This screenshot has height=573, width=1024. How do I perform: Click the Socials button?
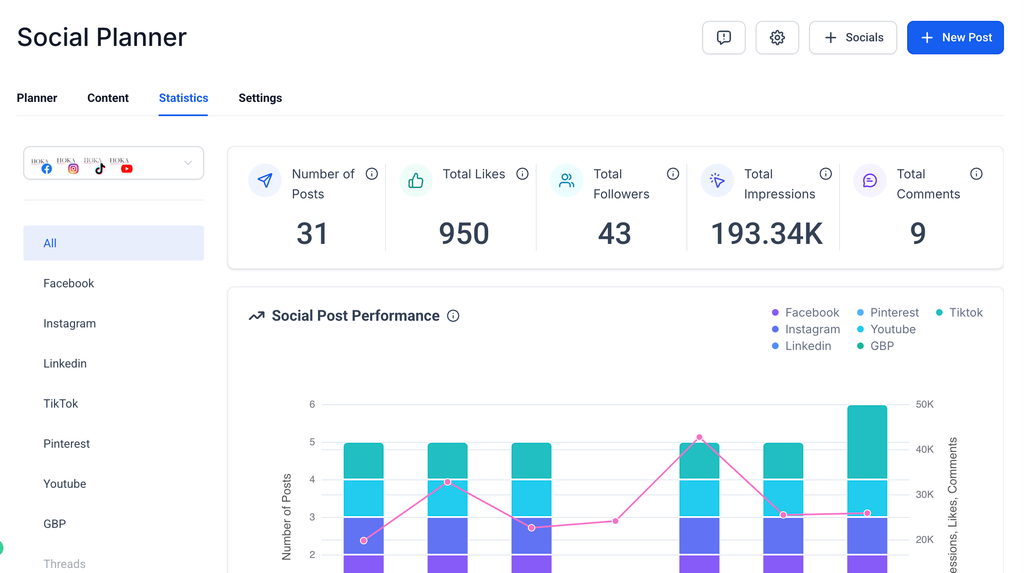[x=853, y=38]
